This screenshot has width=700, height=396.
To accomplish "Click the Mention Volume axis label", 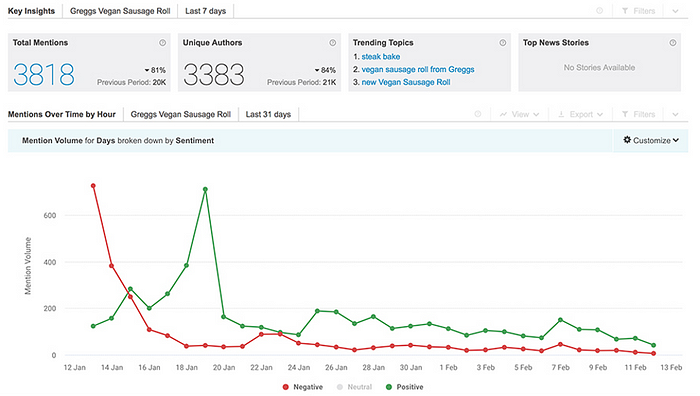I will click(x=28, y=266).
